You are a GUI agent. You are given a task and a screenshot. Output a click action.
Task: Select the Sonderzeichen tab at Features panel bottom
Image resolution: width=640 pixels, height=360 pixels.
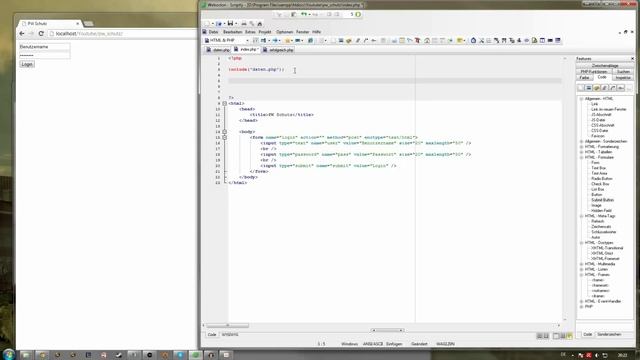pyautogui.click(x=609, y=334)
